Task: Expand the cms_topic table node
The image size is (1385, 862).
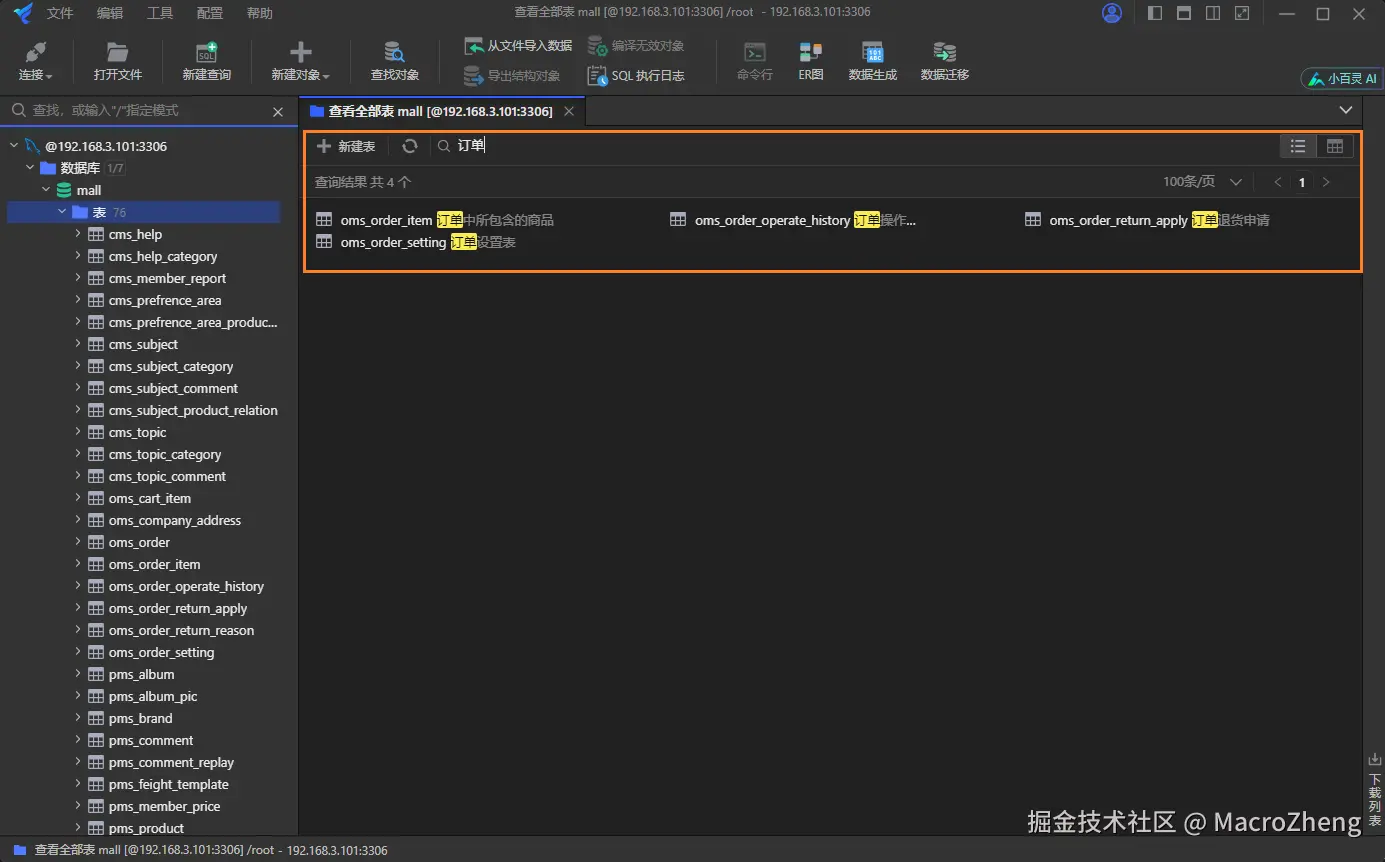Action: (78, 432)
